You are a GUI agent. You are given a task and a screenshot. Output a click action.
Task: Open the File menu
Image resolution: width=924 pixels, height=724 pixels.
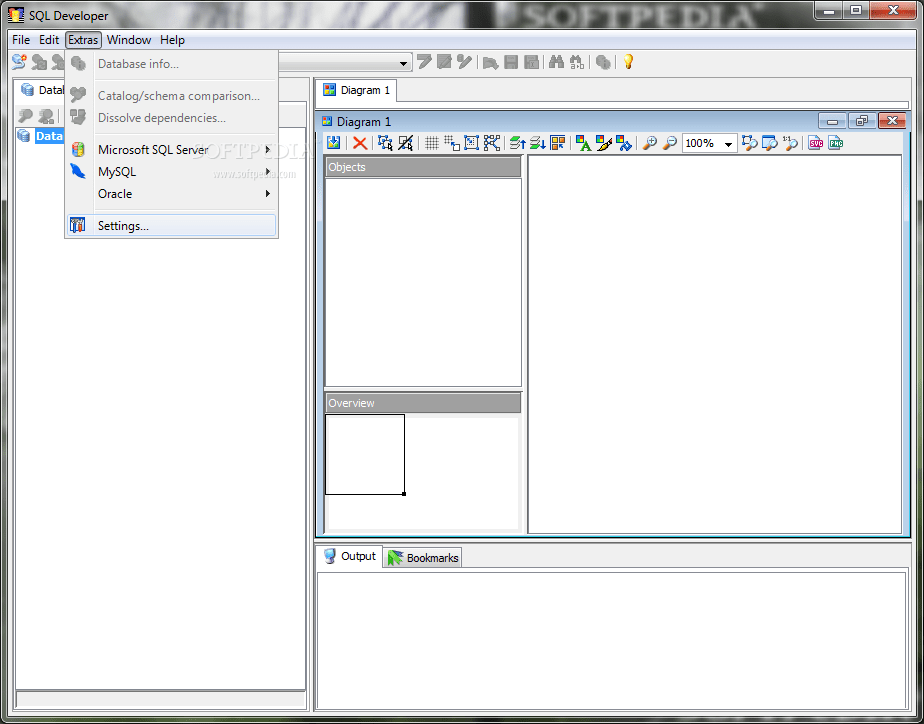21,39
